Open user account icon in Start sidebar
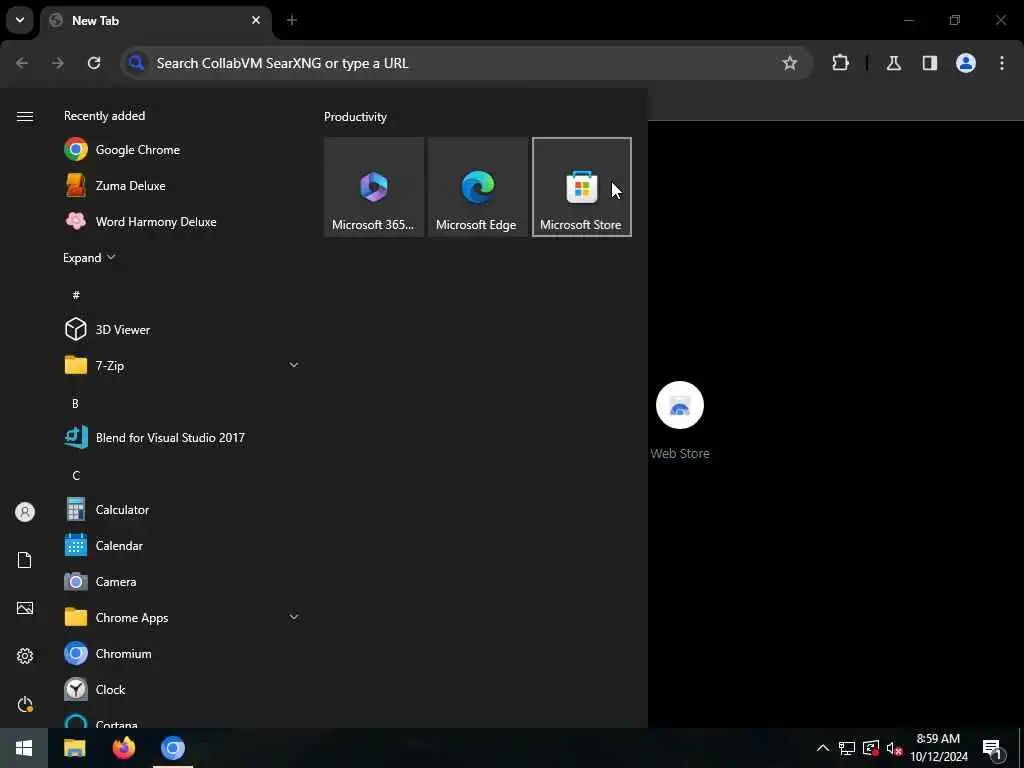The width and height of the screenshot is (1024, 768). pos(25,512)
